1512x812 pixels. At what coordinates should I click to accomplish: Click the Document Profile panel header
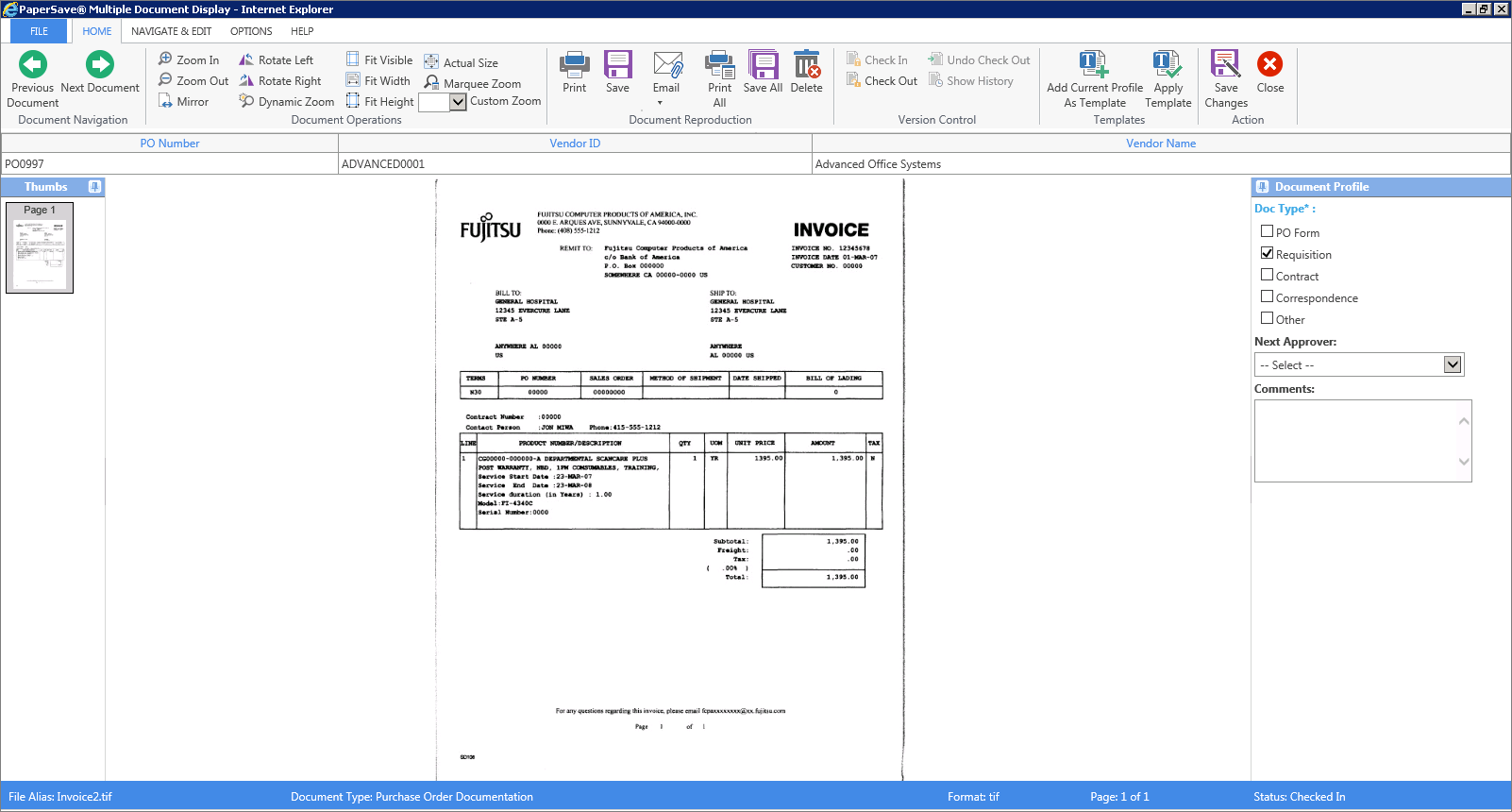(x=1381, y=187)
